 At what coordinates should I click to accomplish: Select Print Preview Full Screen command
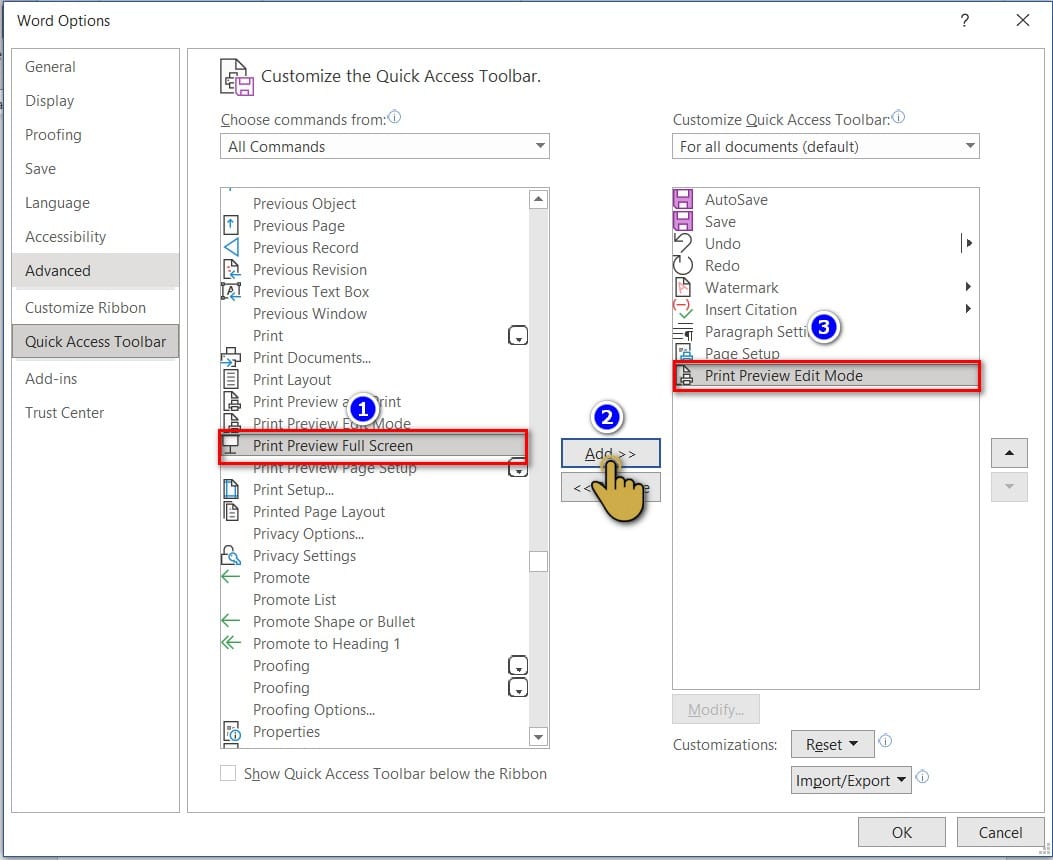click(373, 446)
